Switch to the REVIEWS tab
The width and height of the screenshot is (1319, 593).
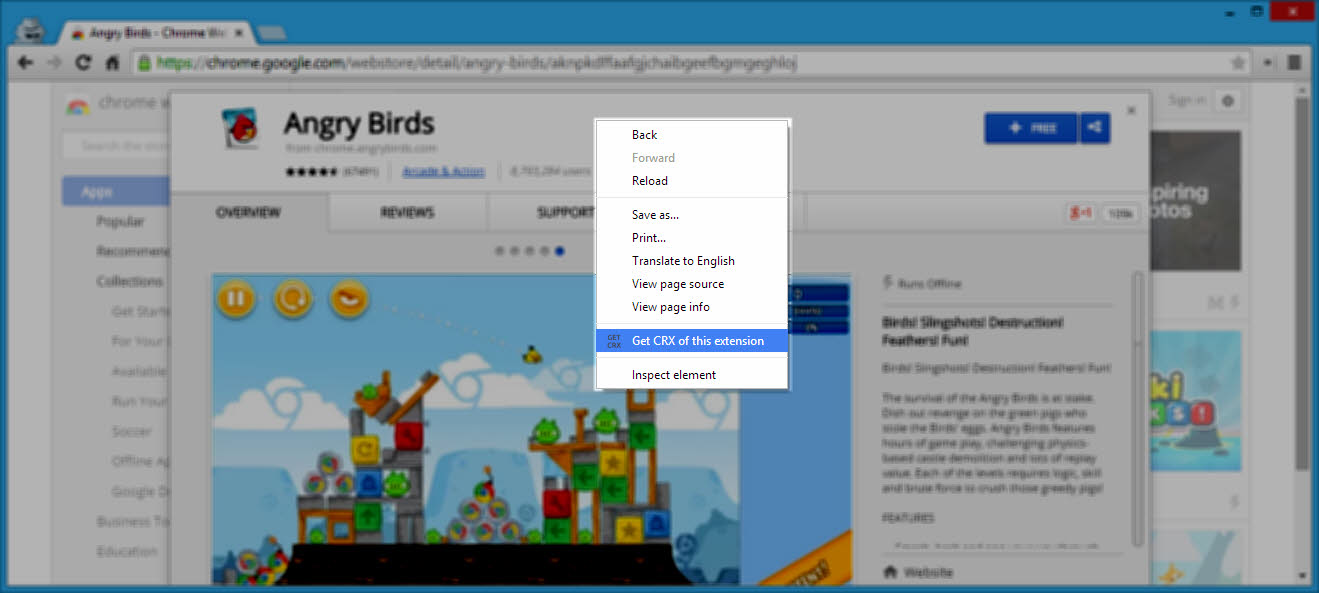click(407, 212)
